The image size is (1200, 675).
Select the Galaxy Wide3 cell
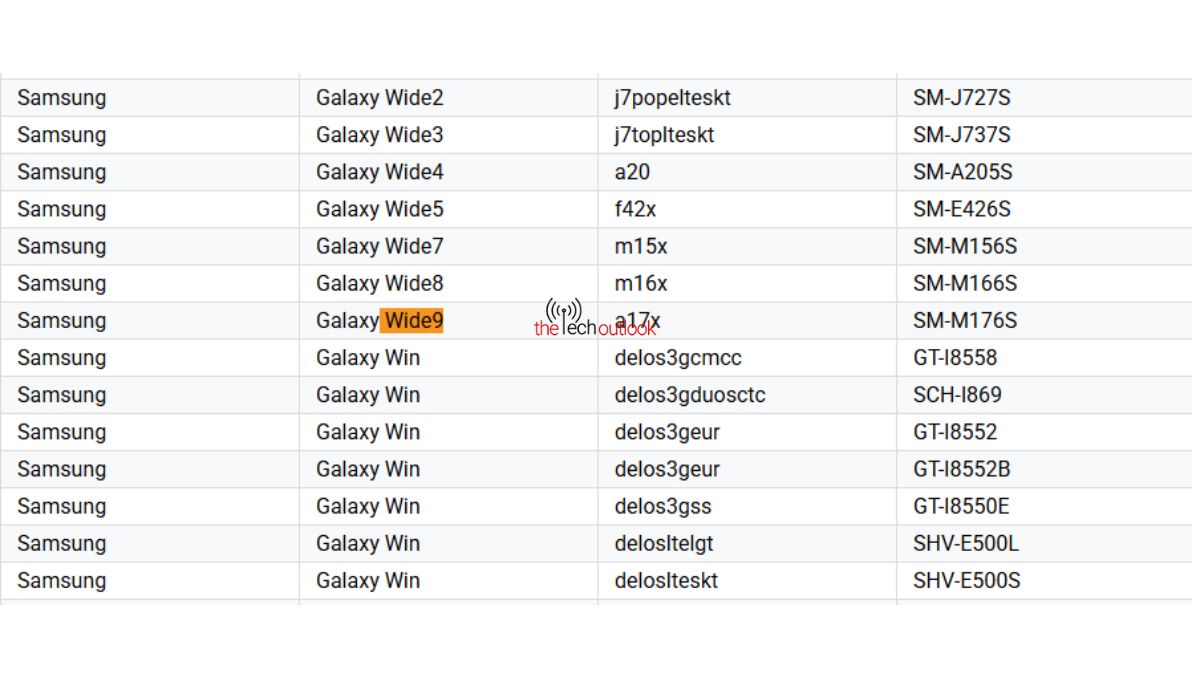449,135
